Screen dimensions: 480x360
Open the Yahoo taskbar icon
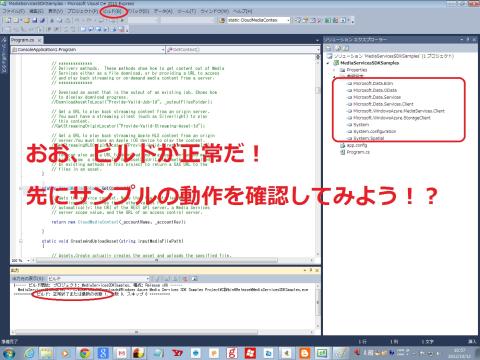[x=177, y=353]
